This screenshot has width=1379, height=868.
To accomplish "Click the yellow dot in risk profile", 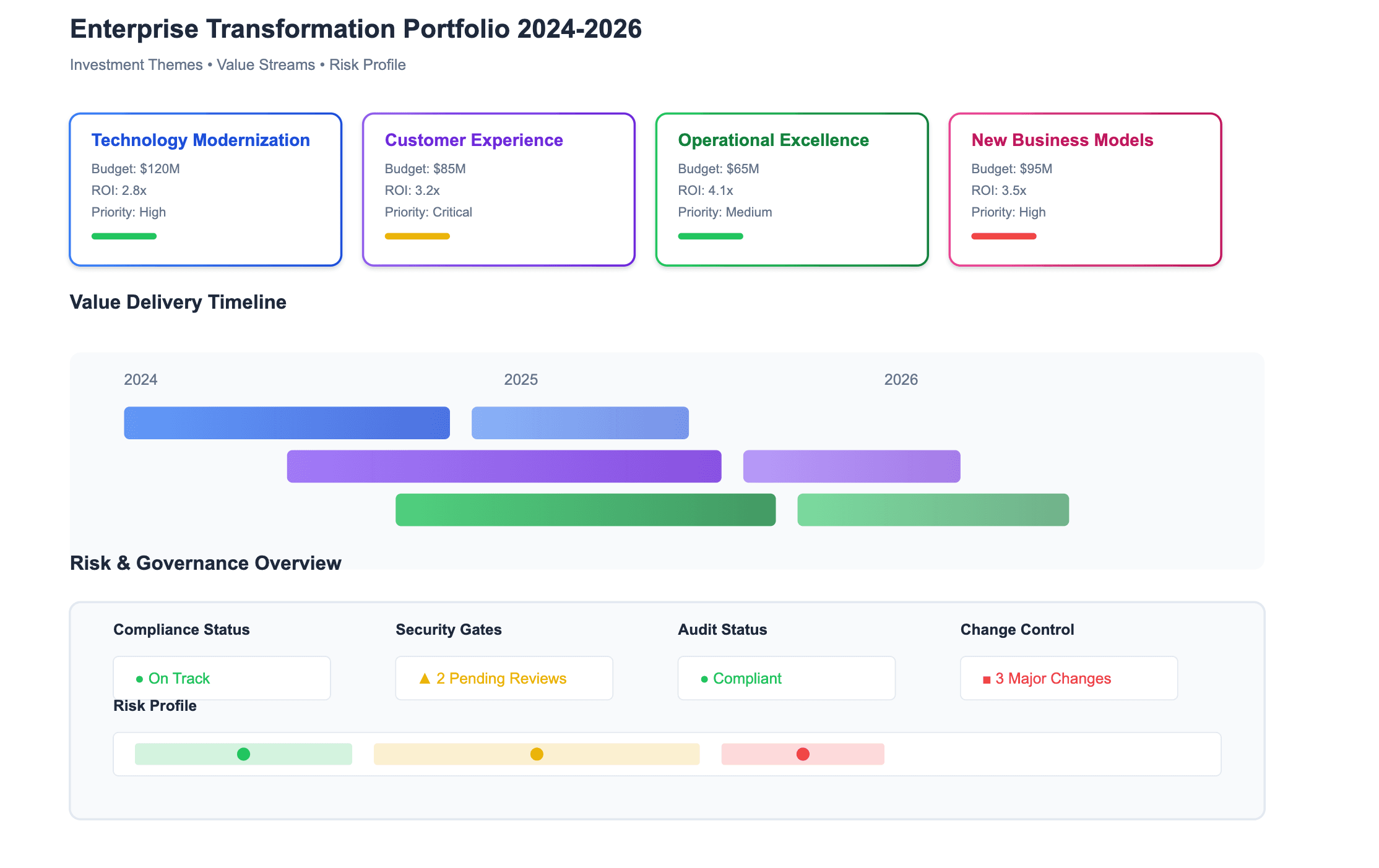I will click(x=537, y=754).
